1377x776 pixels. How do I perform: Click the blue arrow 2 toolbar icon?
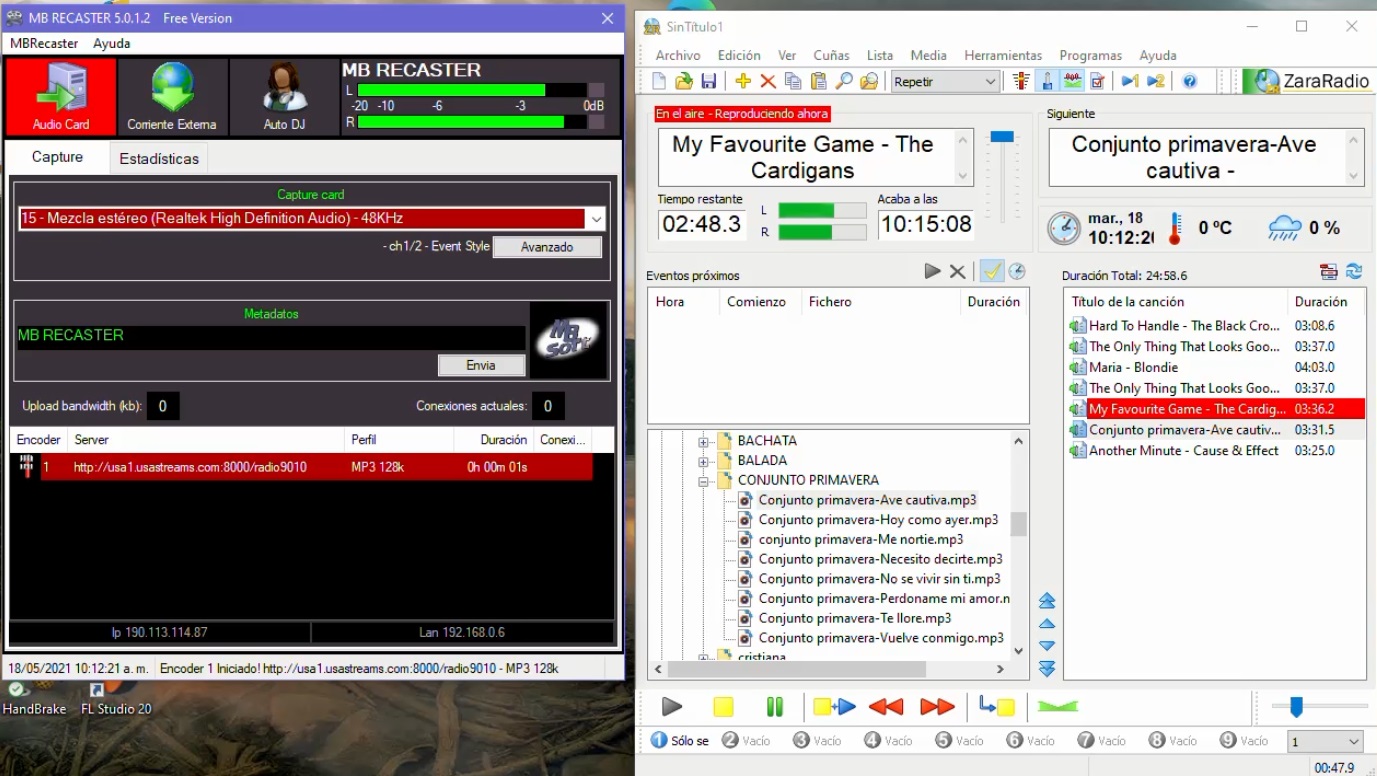pyautogui.click(x=1156, y=82)
